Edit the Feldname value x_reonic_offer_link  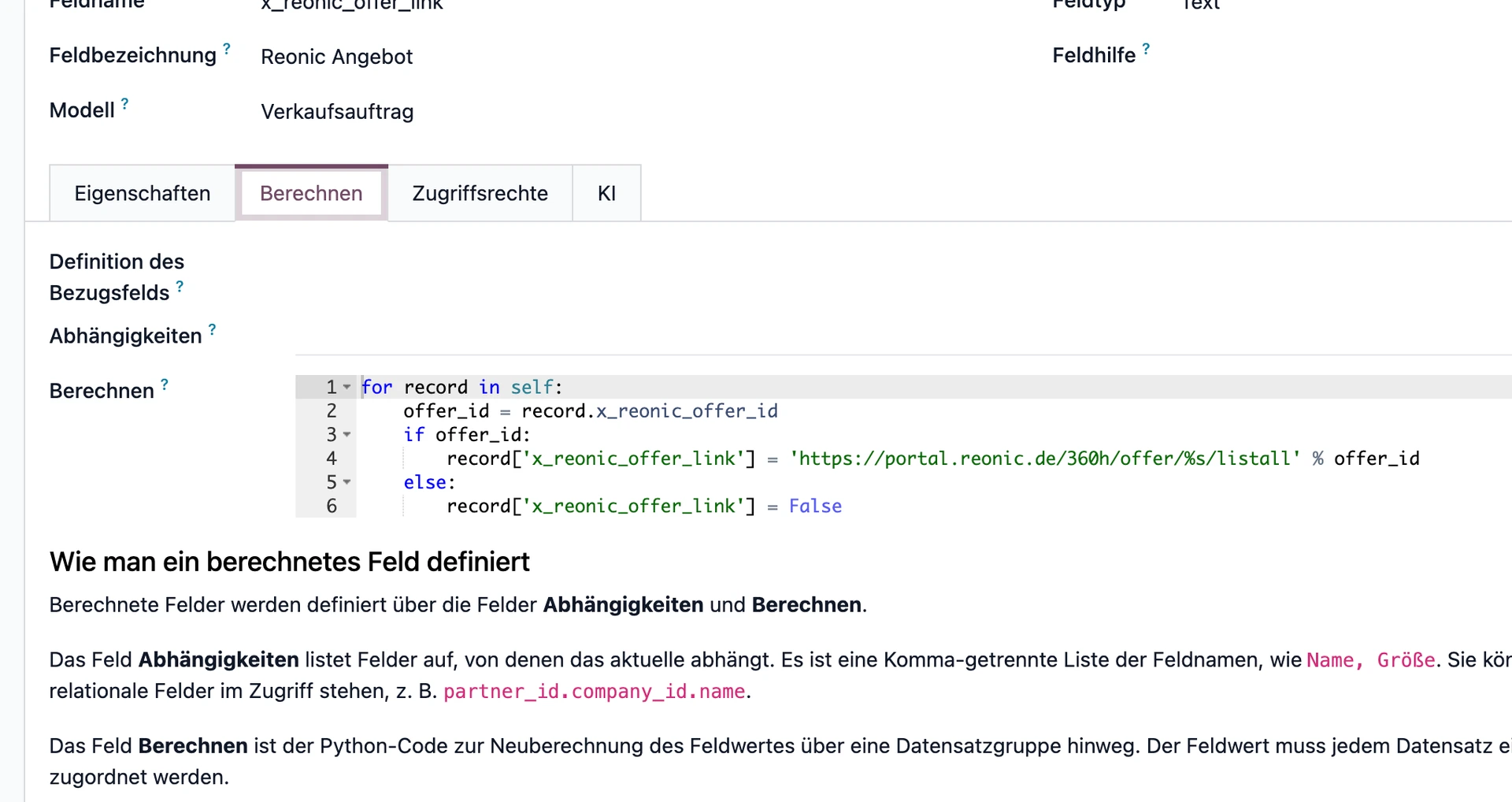pos(353,6)
